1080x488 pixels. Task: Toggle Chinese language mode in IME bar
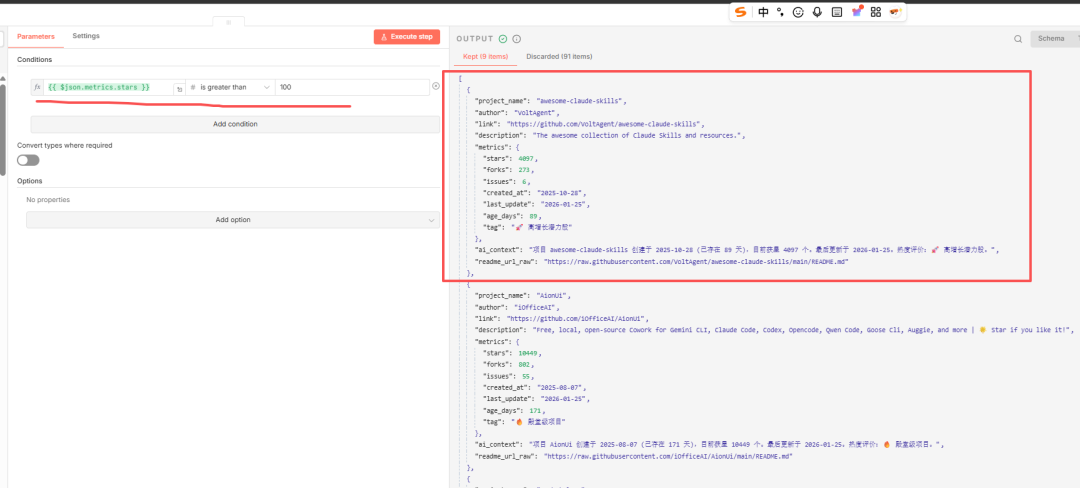point(763,12)
